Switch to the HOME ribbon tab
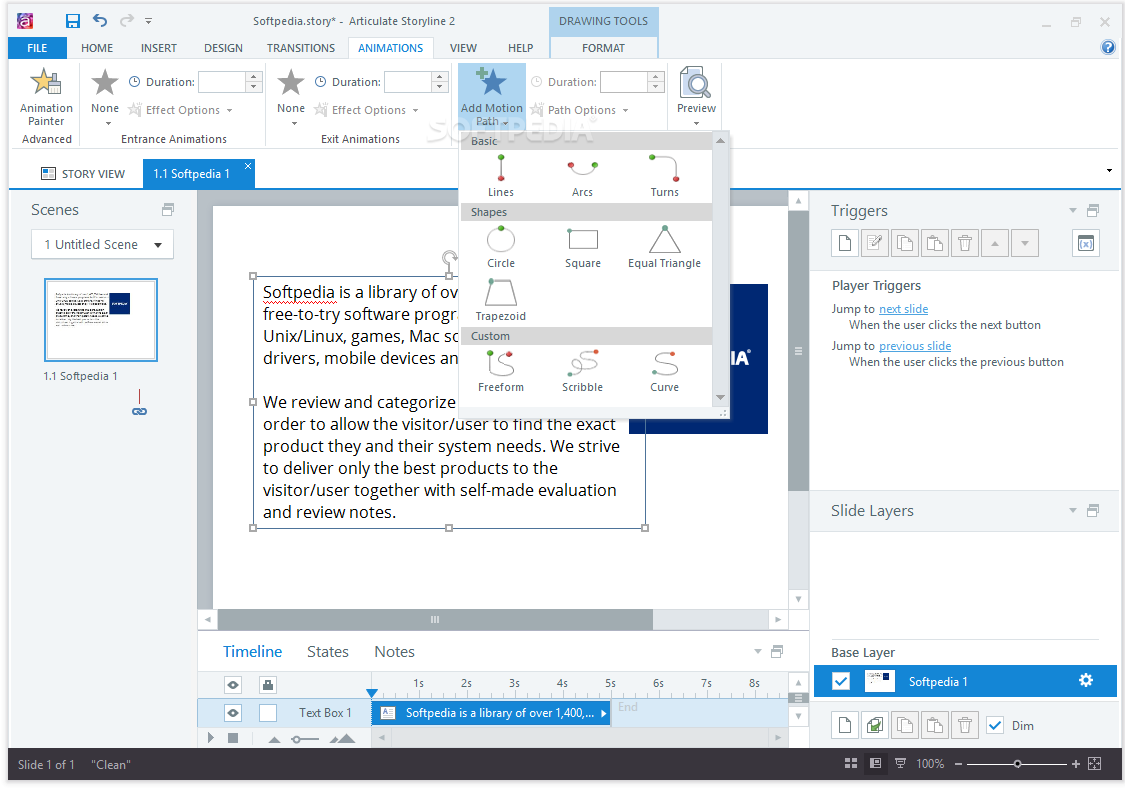 click(x=97, y=48)
